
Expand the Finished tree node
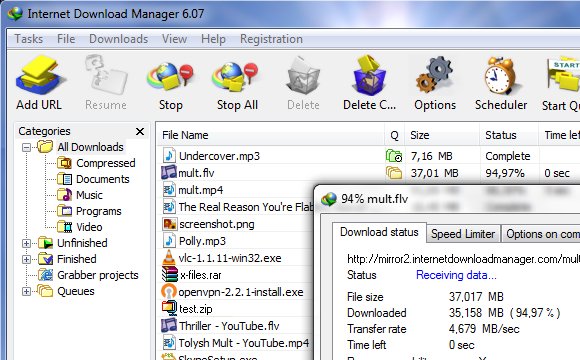click(26, 259)
